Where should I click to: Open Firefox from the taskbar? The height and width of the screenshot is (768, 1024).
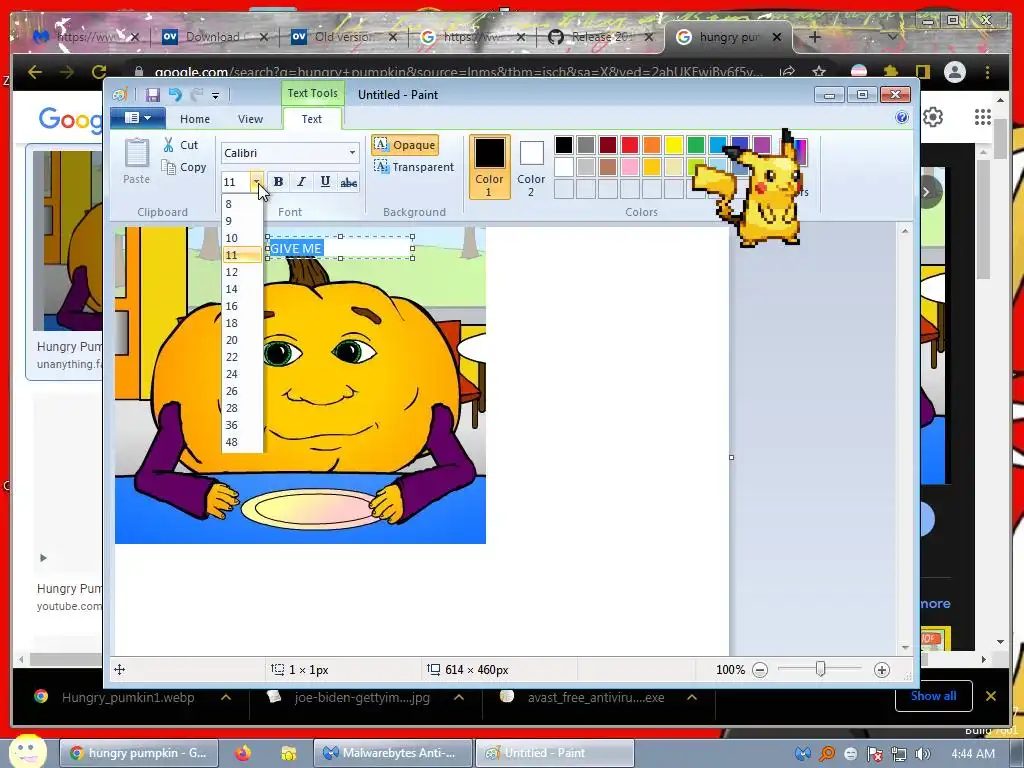pos(242,753)
